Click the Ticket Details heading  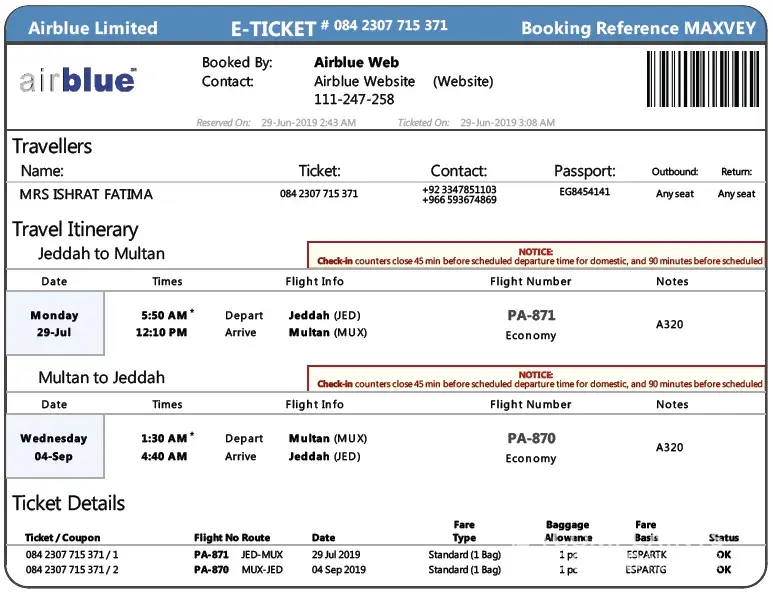(x=69, y=503)
